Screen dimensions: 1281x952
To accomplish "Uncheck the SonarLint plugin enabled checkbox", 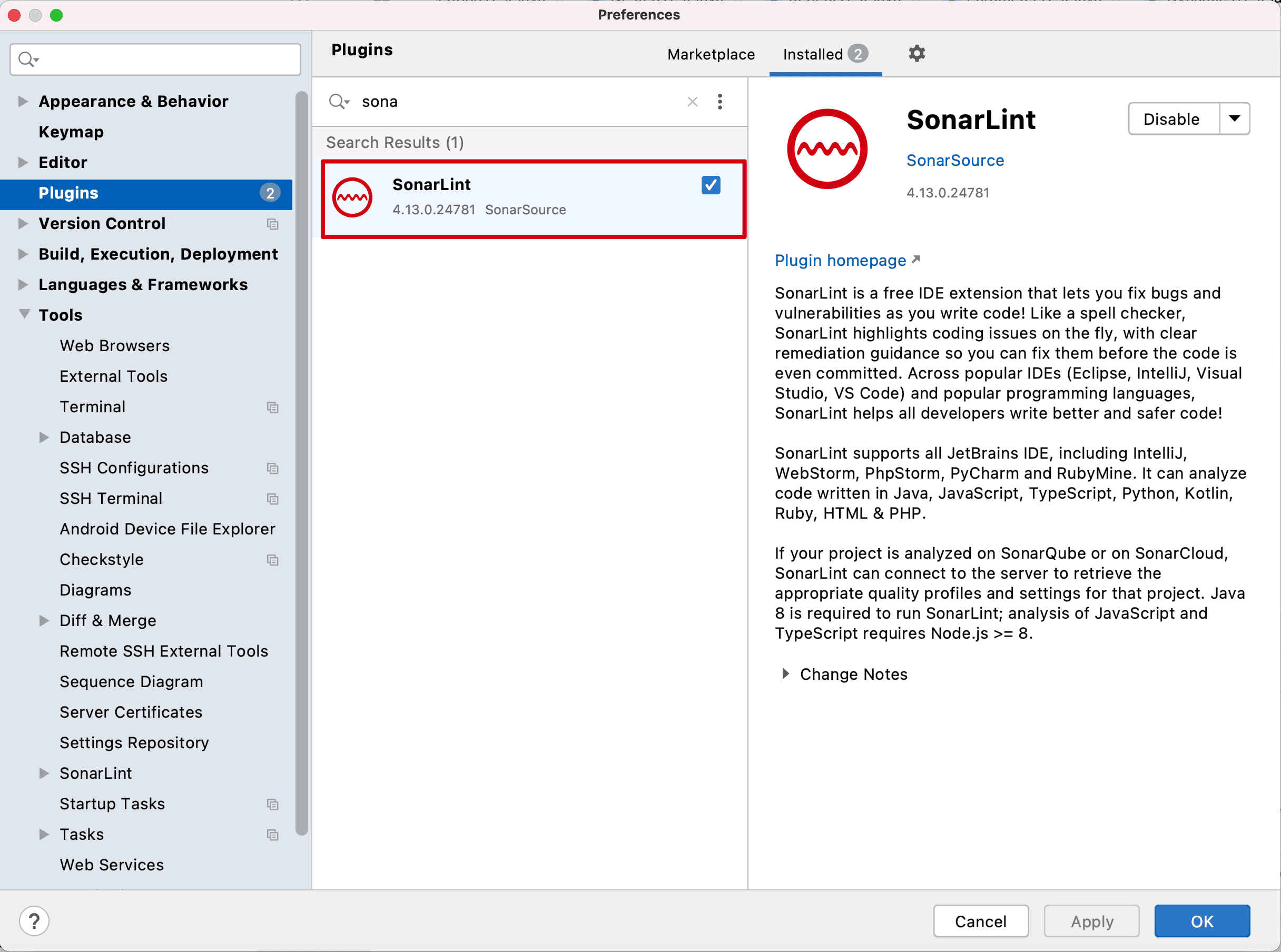I will click(710, 185).
